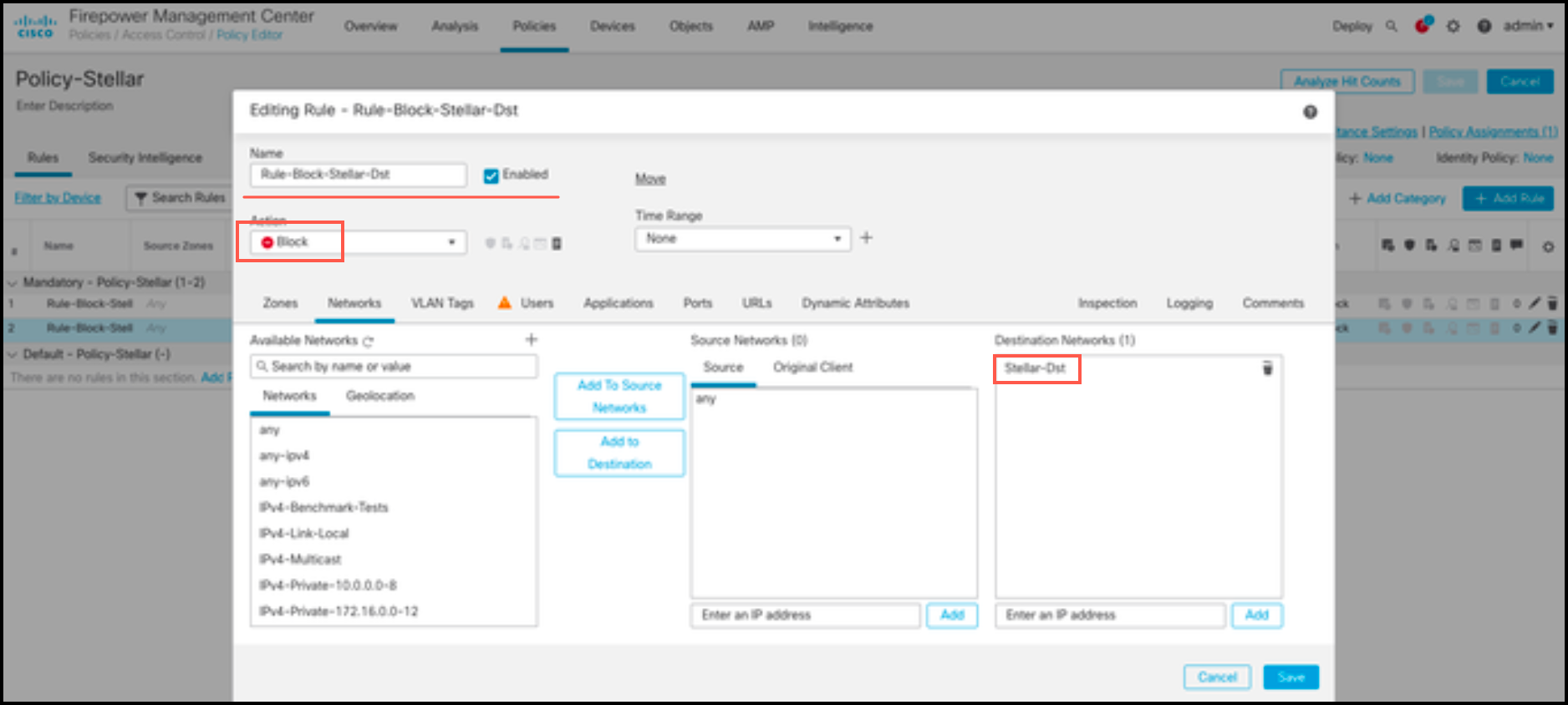Open the gear settings icon in header

click(1453, 26)
